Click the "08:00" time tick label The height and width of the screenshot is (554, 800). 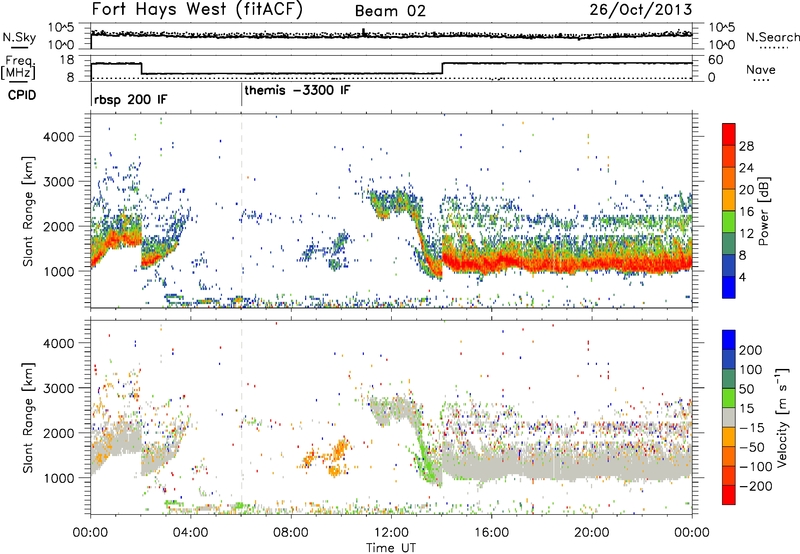pos(291,533)
